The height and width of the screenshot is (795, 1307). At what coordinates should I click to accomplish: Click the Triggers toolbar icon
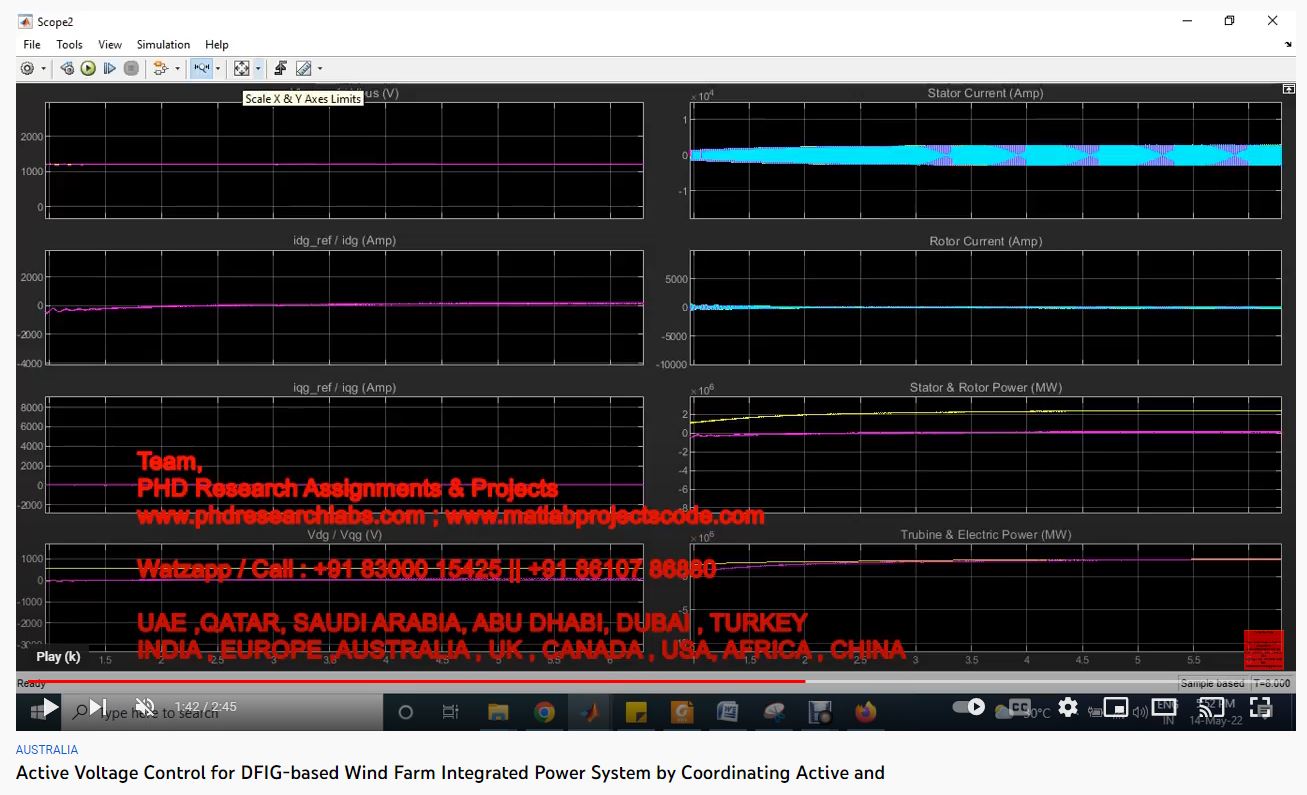pos(281,69)
